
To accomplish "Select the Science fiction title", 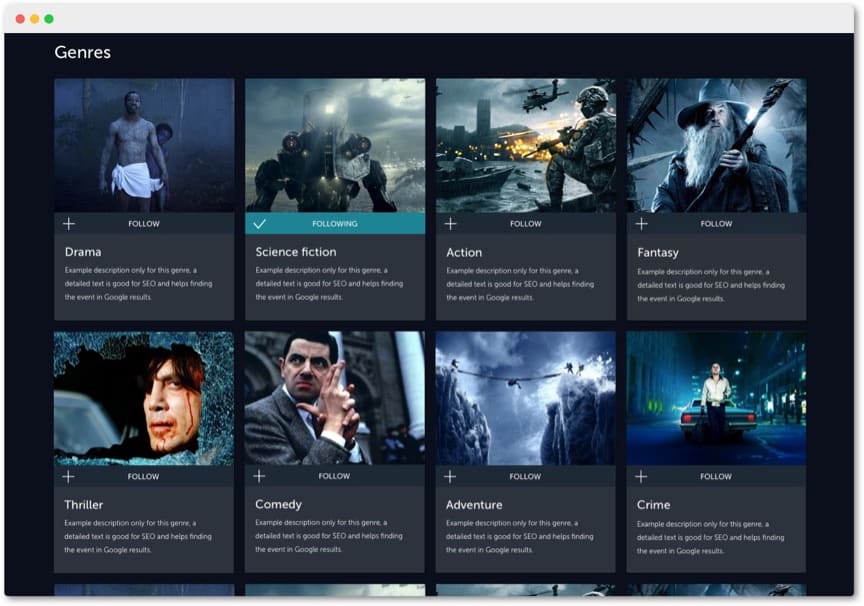I will tap(295, 252).
